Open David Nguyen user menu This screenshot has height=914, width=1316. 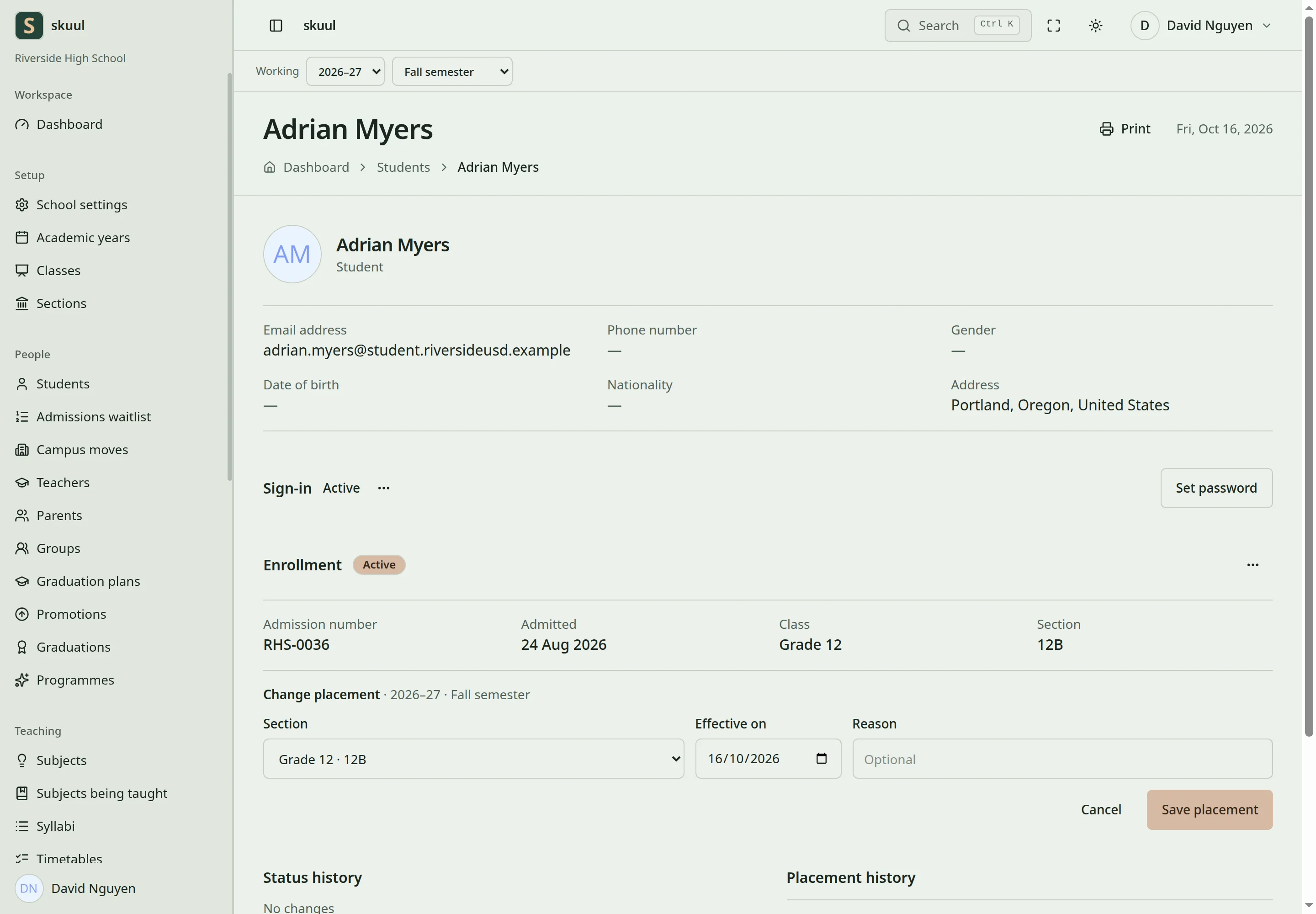[1202, 26]
